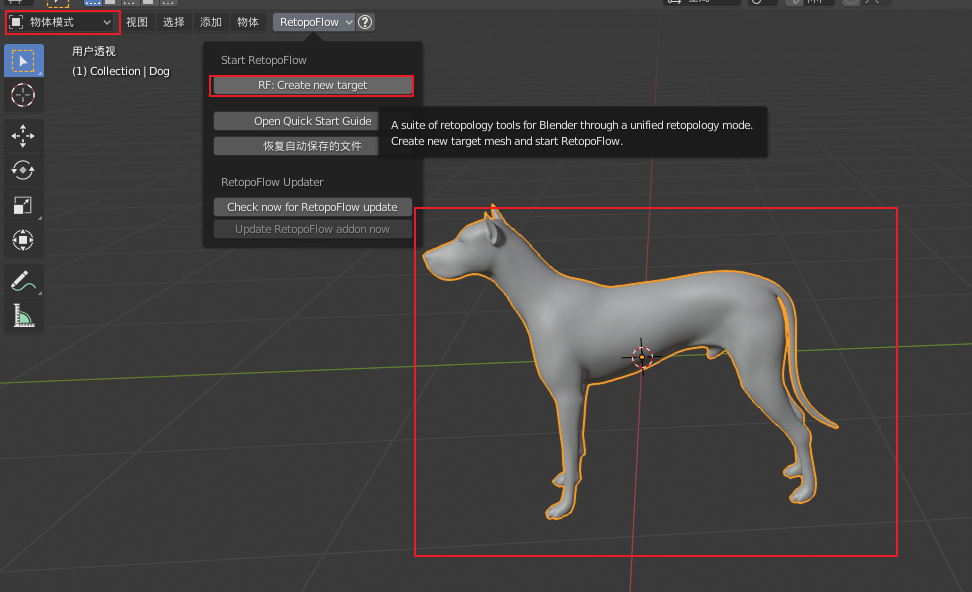
Task: Open the 选择 menu
Action: [x=174, y=22]
